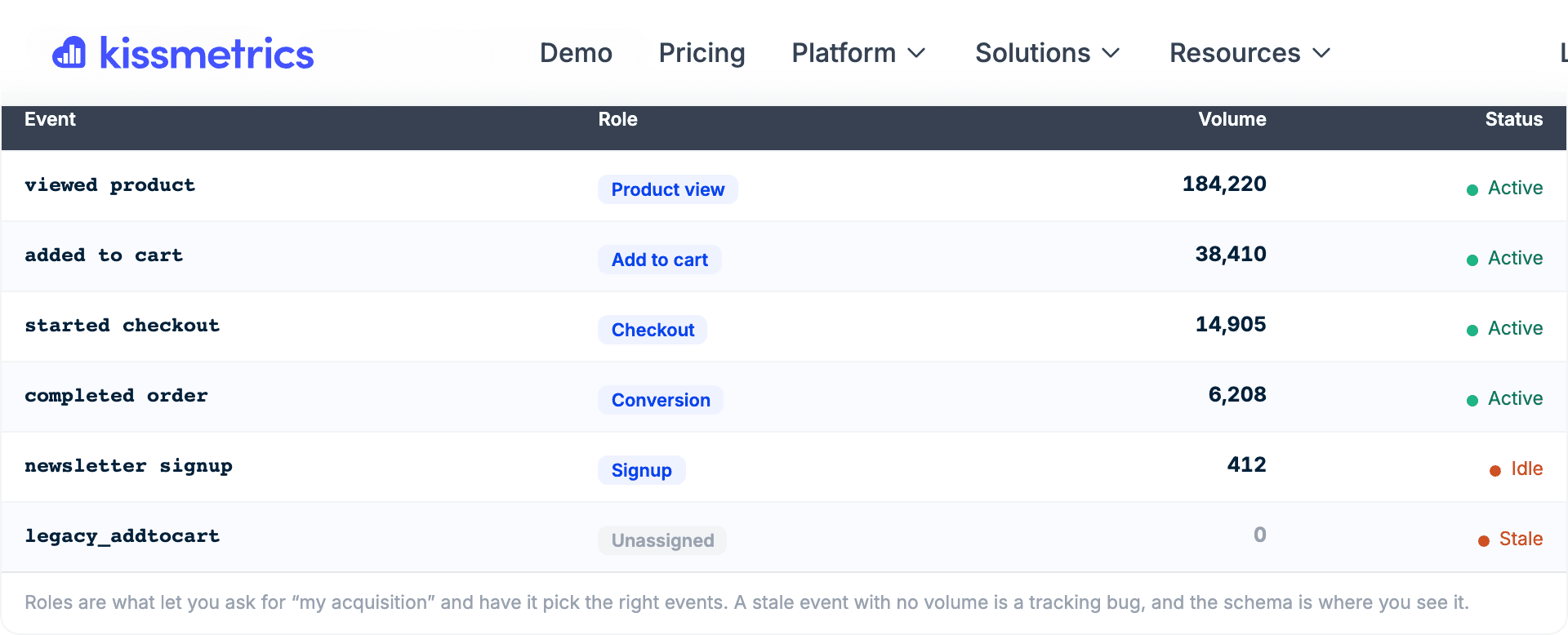The height and width of the screenshot is (635, 1568).
Task: Click the green status dot for viewed product
Action: (1472, 190)
